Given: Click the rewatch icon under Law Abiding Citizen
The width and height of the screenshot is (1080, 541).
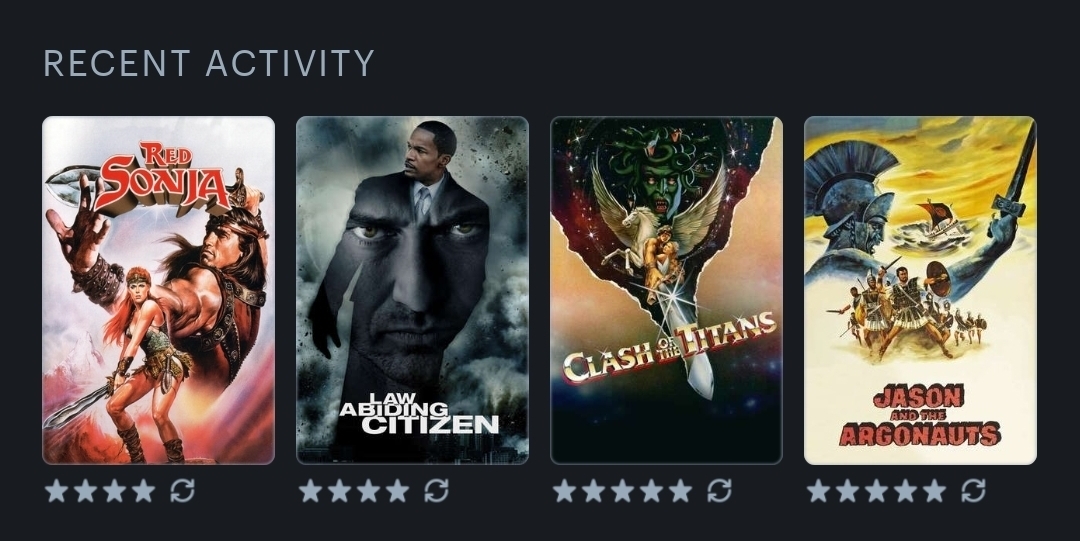Looking at the screenshot, I should (436, 491).
